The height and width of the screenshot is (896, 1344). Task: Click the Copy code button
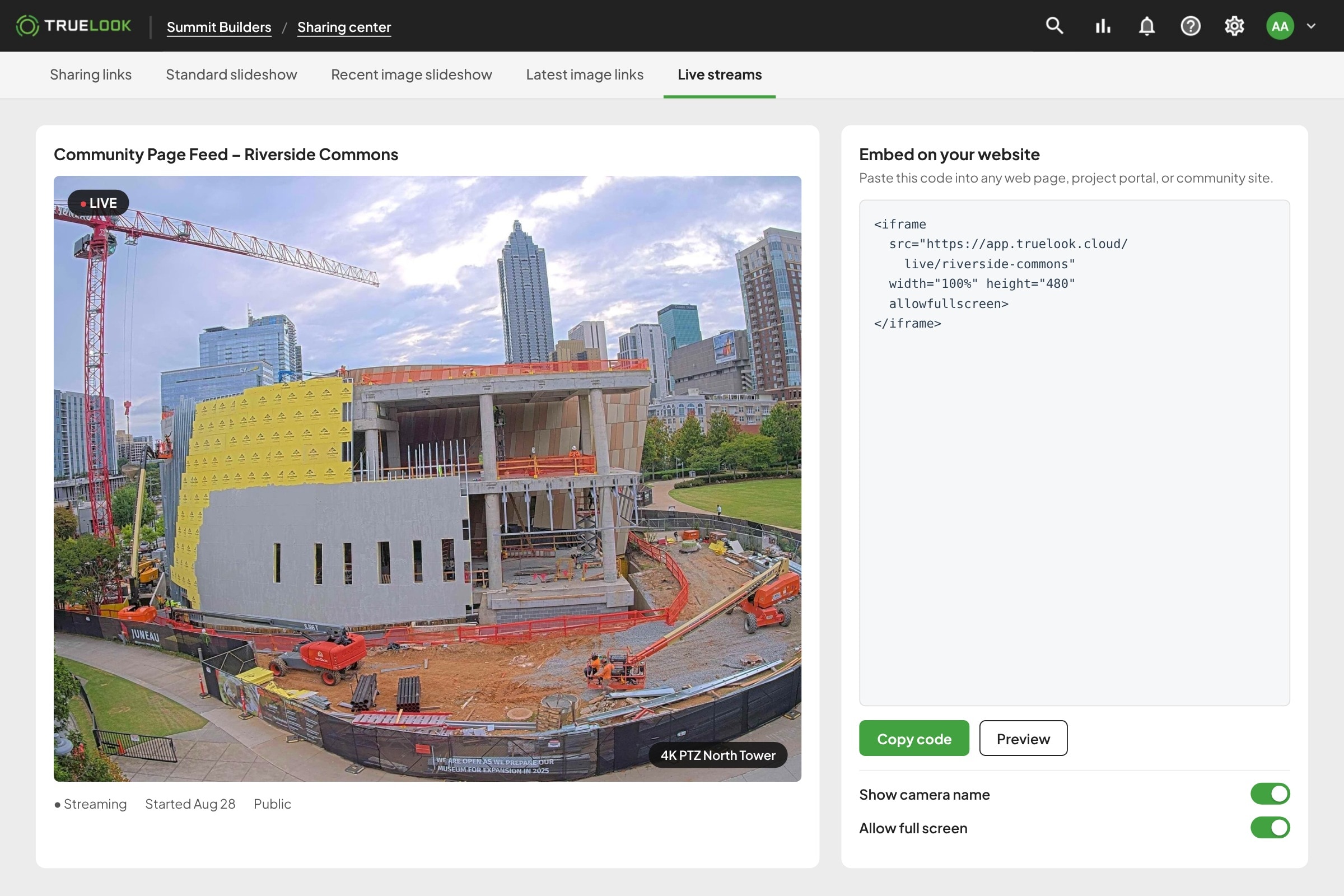[914, 738]
